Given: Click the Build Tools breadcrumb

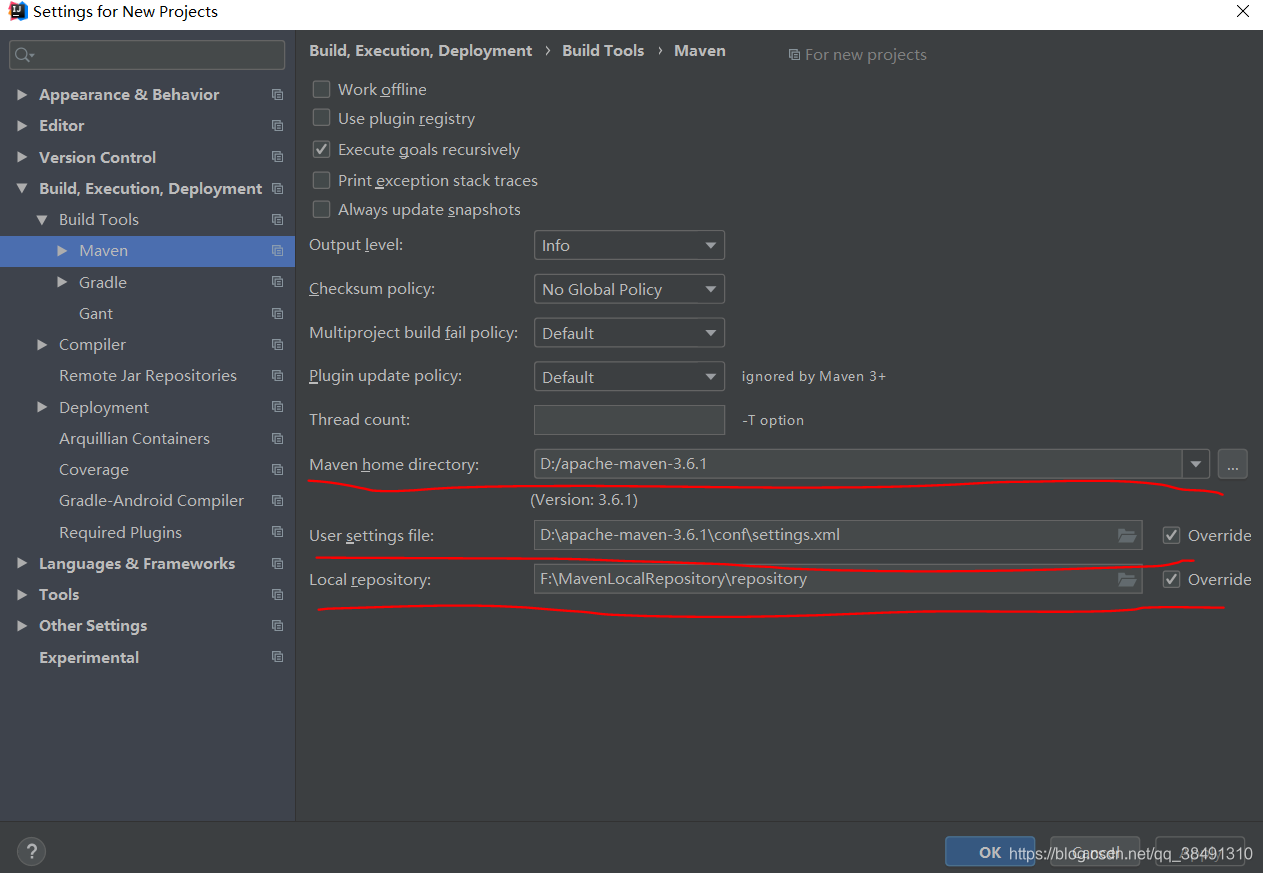Looking at the screenshot, I should point(603,51).
